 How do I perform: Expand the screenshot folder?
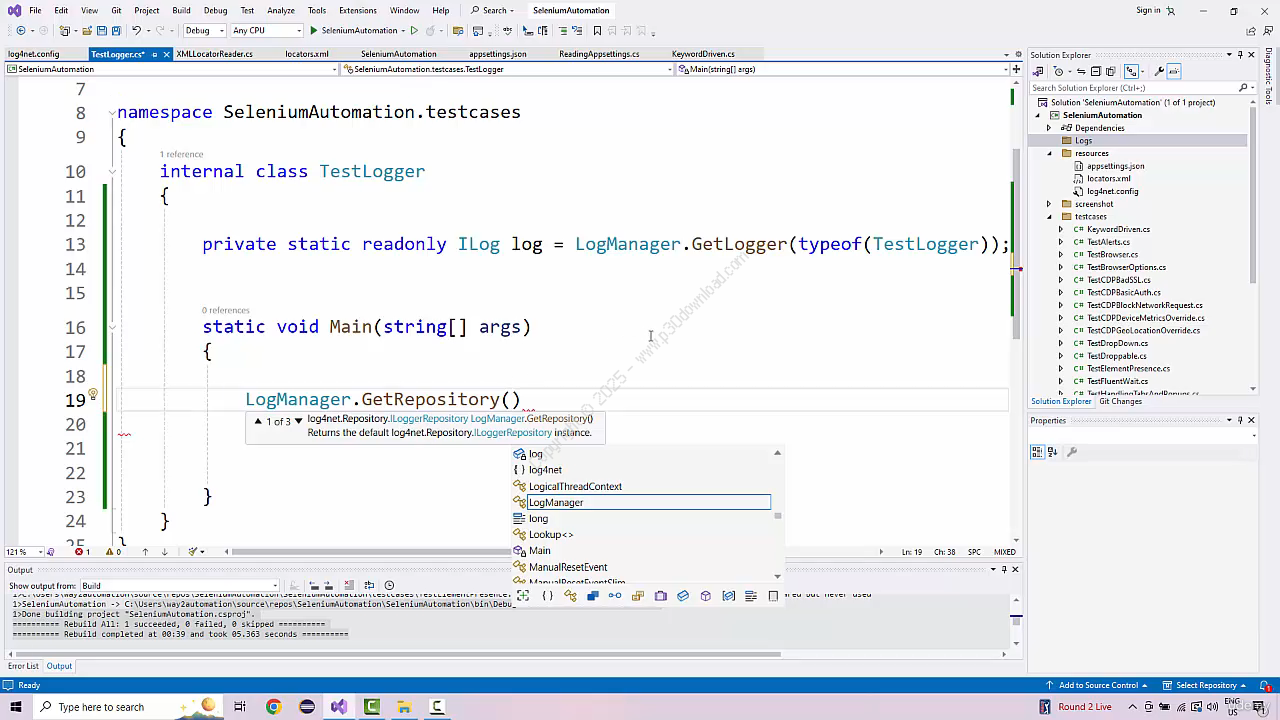[1049, 204]
